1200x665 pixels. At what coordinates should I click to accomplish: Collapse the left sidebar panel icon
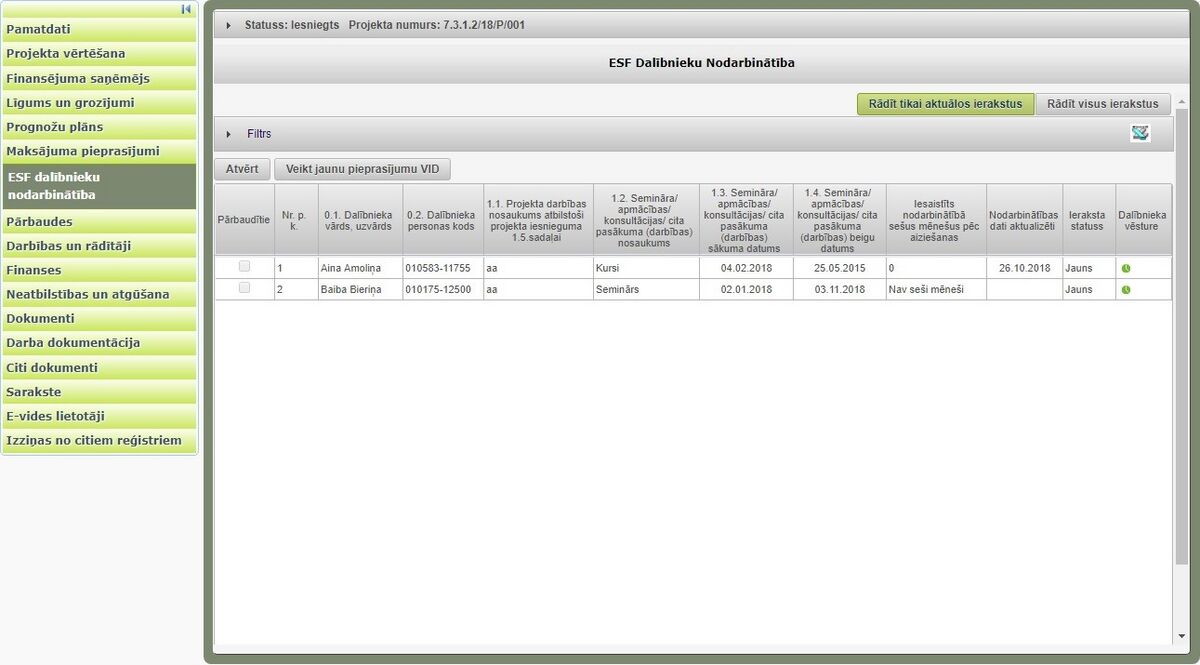point(186,9)
